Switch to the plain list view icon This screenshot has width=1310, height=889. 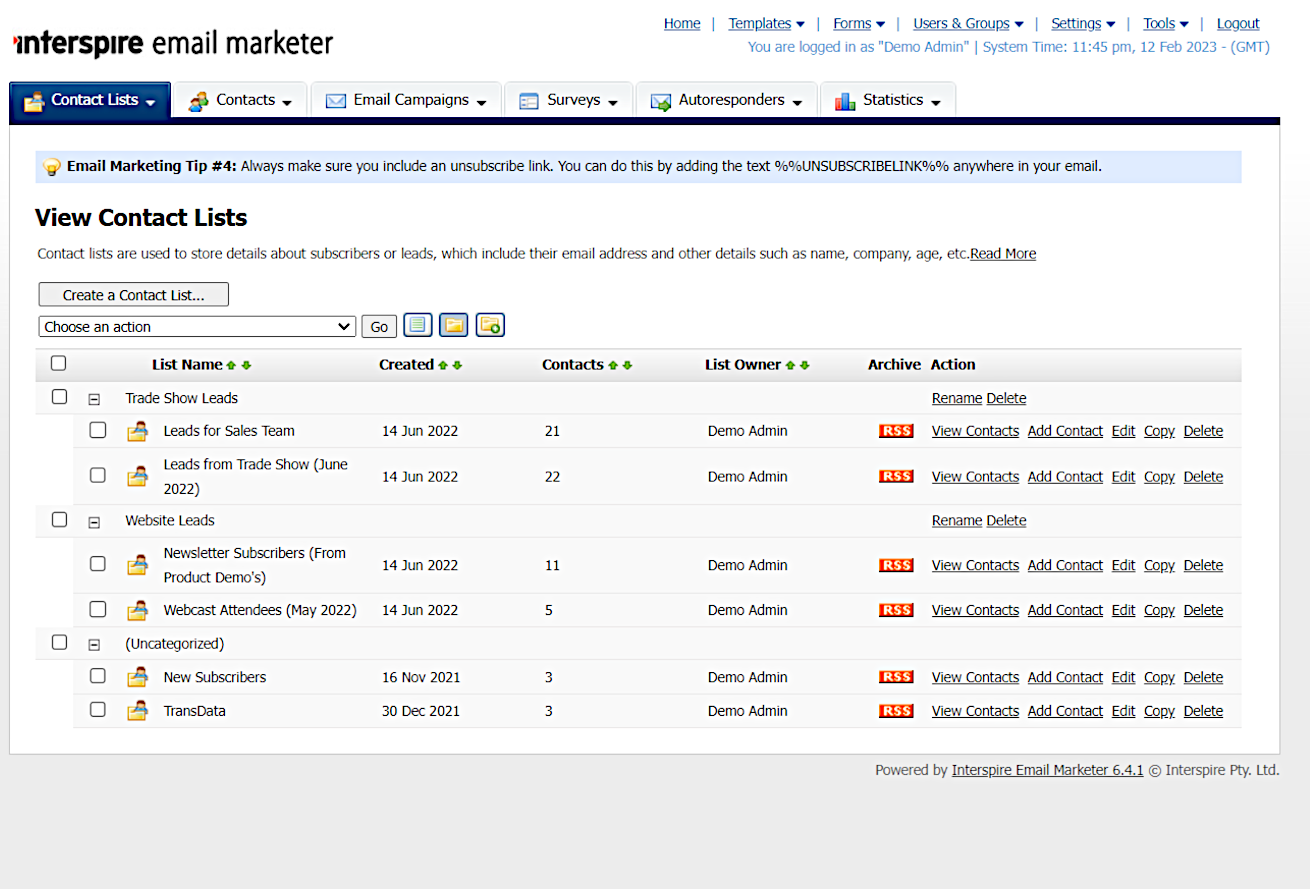(x=418, y=325)
